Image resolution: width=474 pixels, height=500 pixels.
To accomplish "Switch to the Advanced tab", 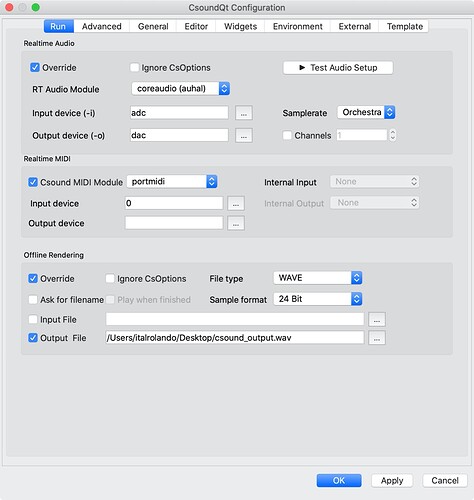I will click(x=101, y=26).
